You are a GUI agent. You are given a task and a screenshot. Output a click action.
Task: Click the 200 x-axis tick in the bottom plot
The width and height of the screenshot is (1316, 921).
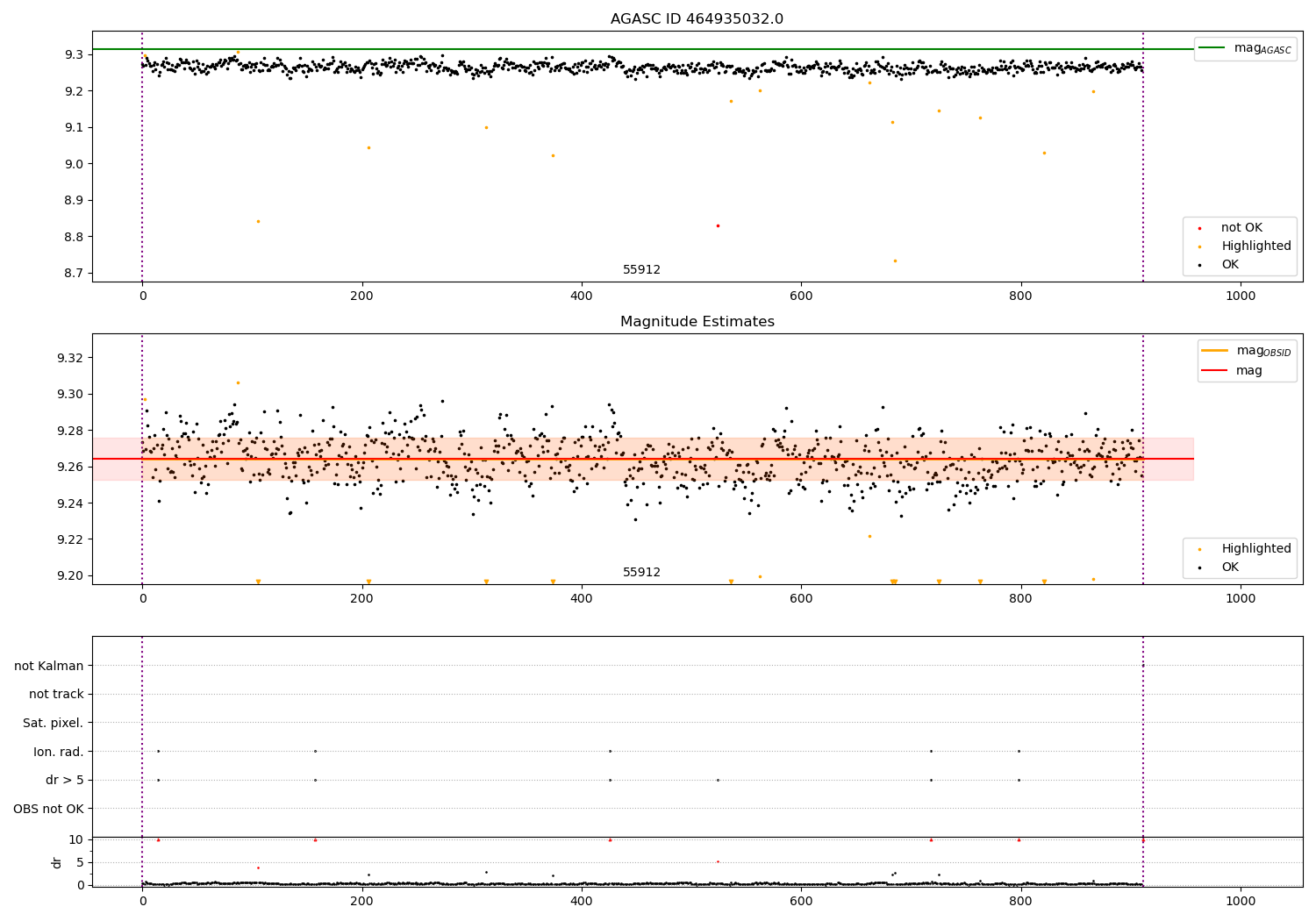click(x=361, y=902)
